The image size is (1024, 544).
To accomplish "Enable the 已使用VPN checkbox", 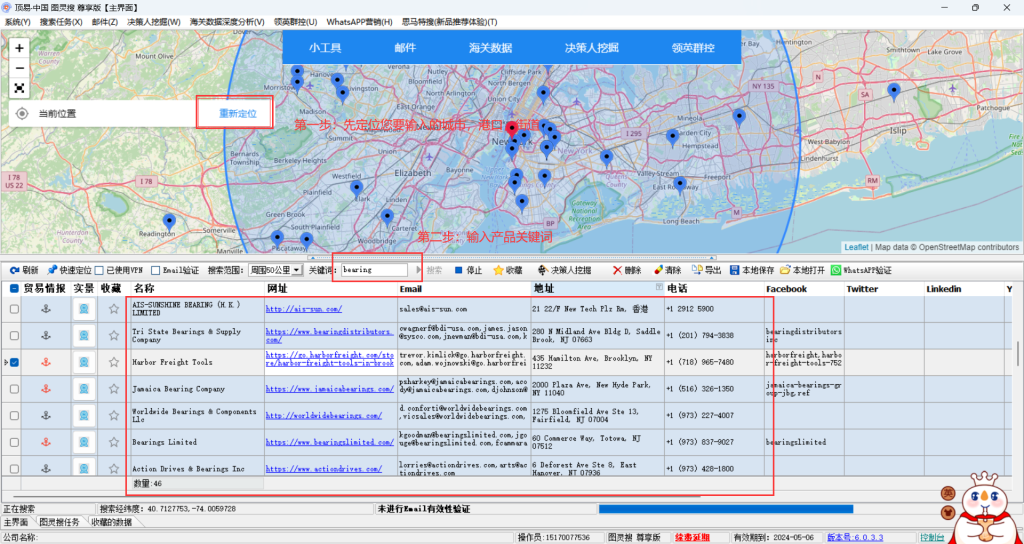I will point(99,270).
